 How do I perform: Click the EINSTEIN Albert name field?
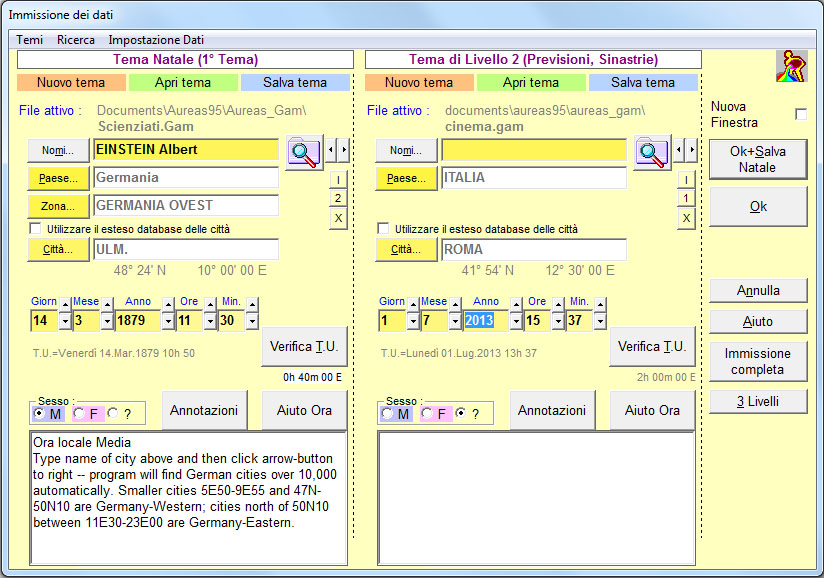click(186, 150)
